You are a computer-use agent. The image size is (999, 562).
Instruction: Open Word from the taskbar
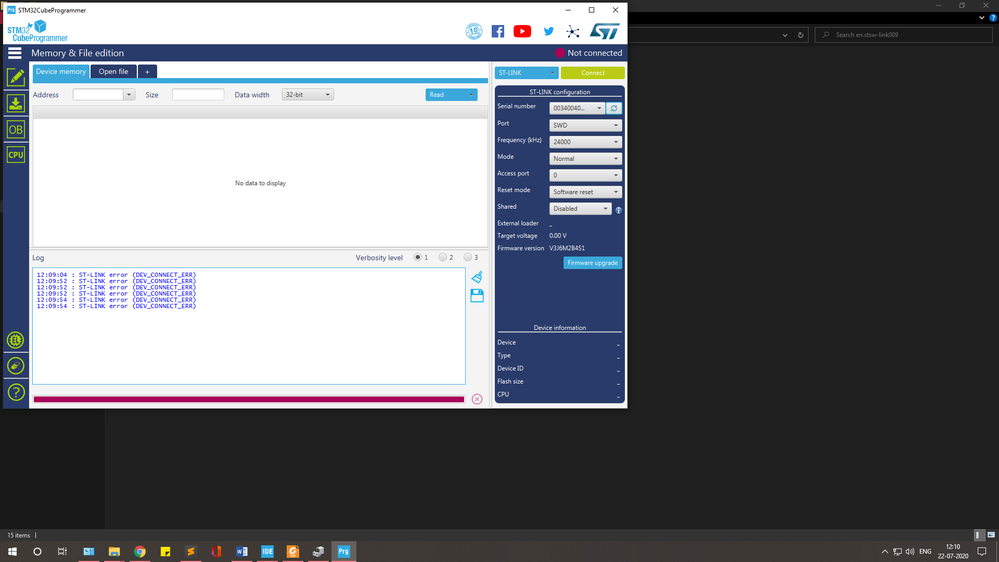[241, 551]
